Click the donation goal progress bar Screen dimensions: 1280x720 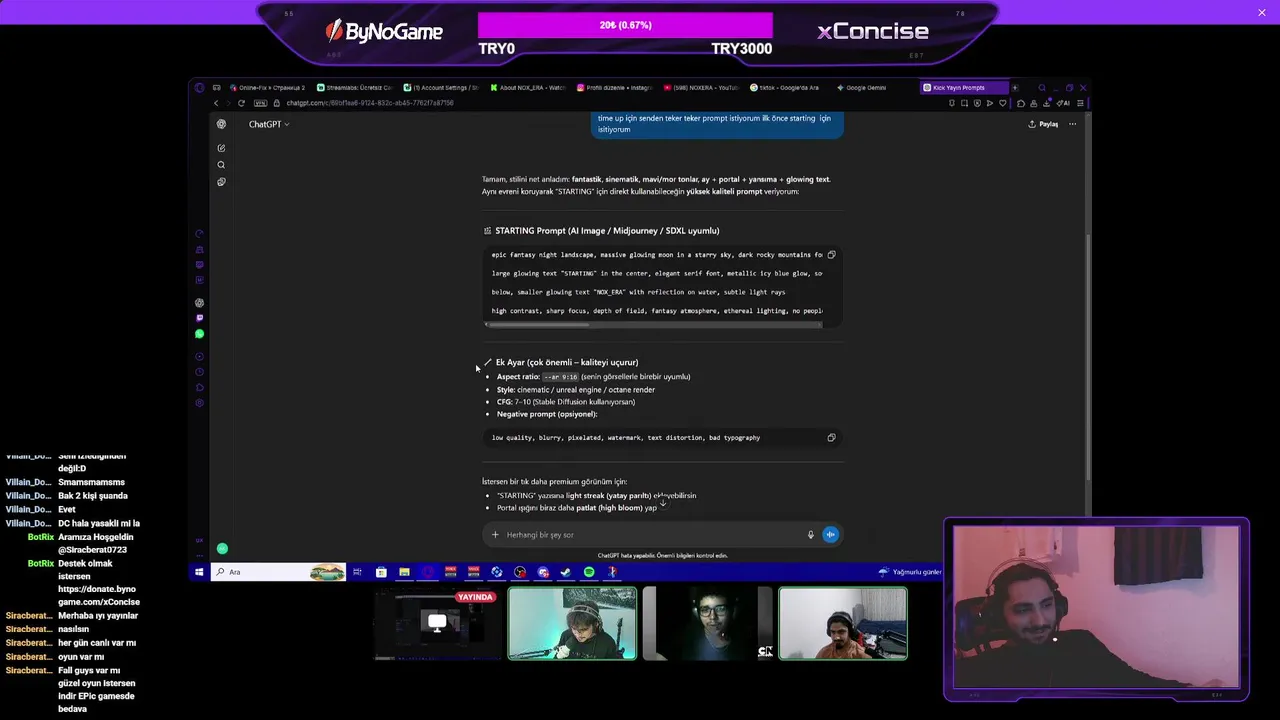[625, 25]
